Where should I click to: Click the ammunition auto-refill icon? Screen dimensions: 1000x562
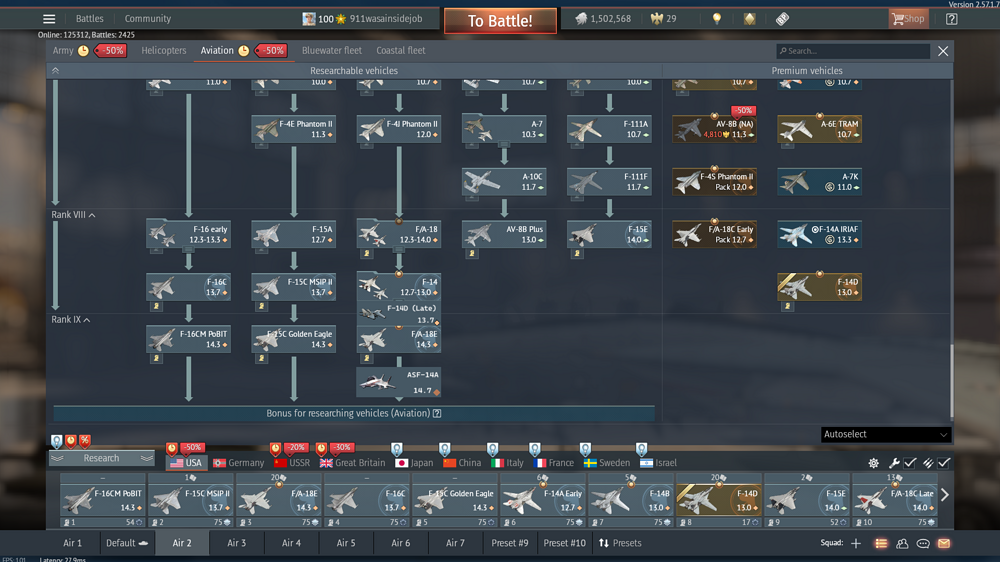coord(928,463)
